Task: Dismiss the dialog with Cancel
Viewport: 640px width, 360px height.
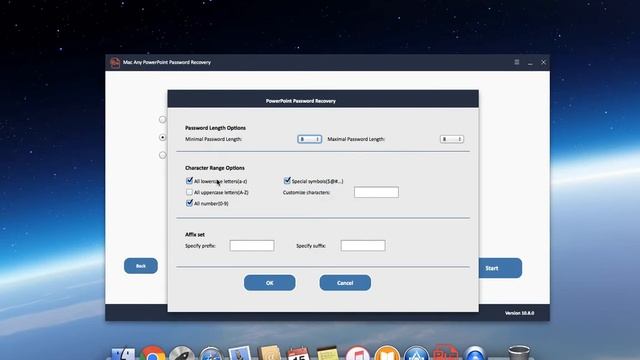Action: [345, 282]
